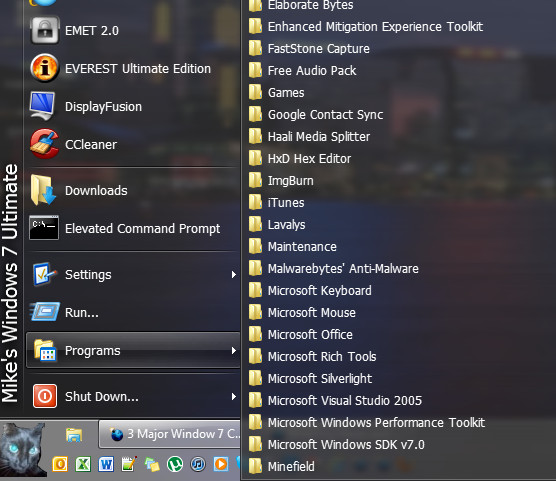Launch the Elevated Command Prompt
This screenshot has height=481, width=556.
click(133, 228)
